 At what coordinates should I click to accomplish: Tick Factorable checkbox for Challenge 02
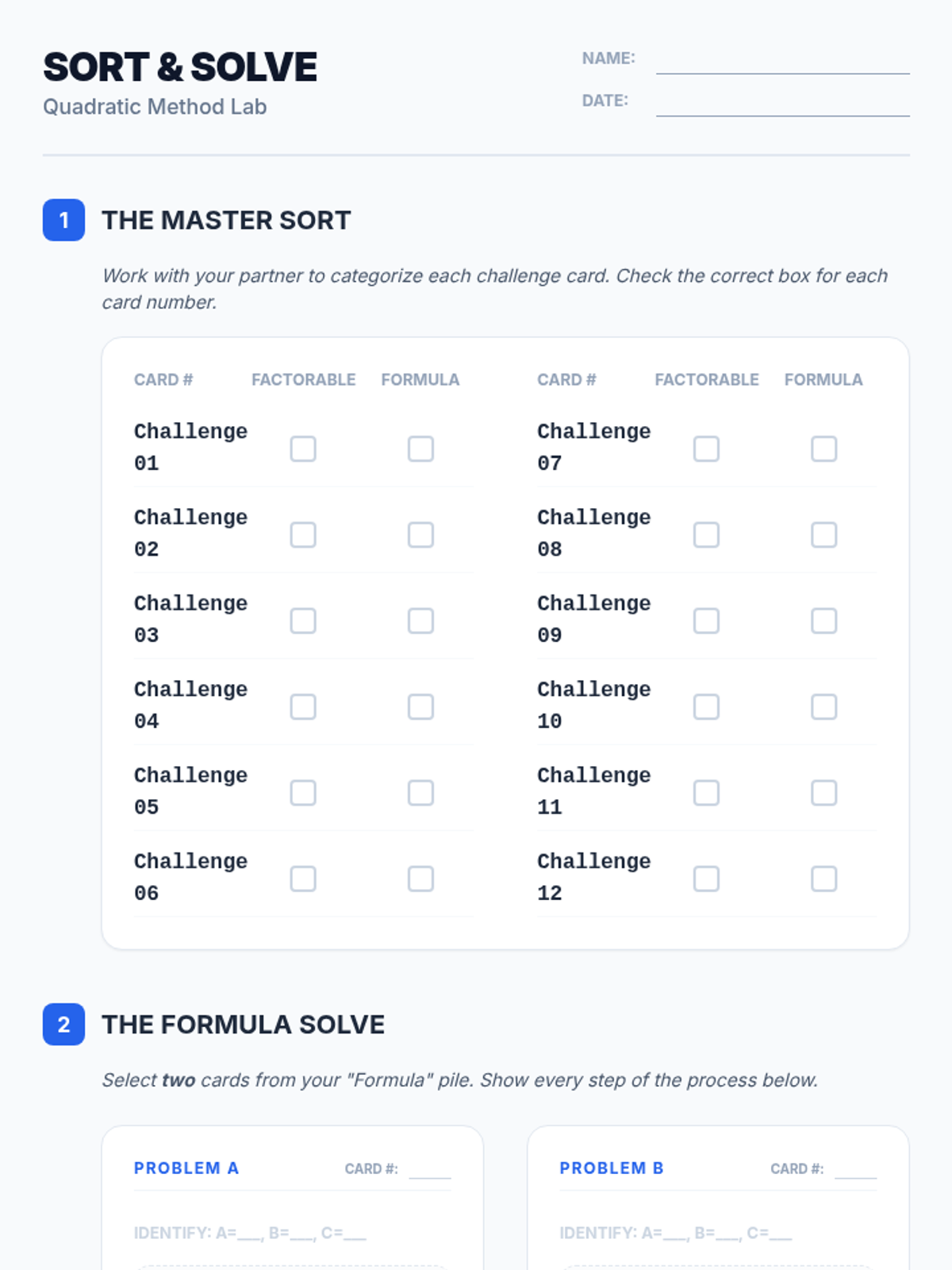point(303,535)
